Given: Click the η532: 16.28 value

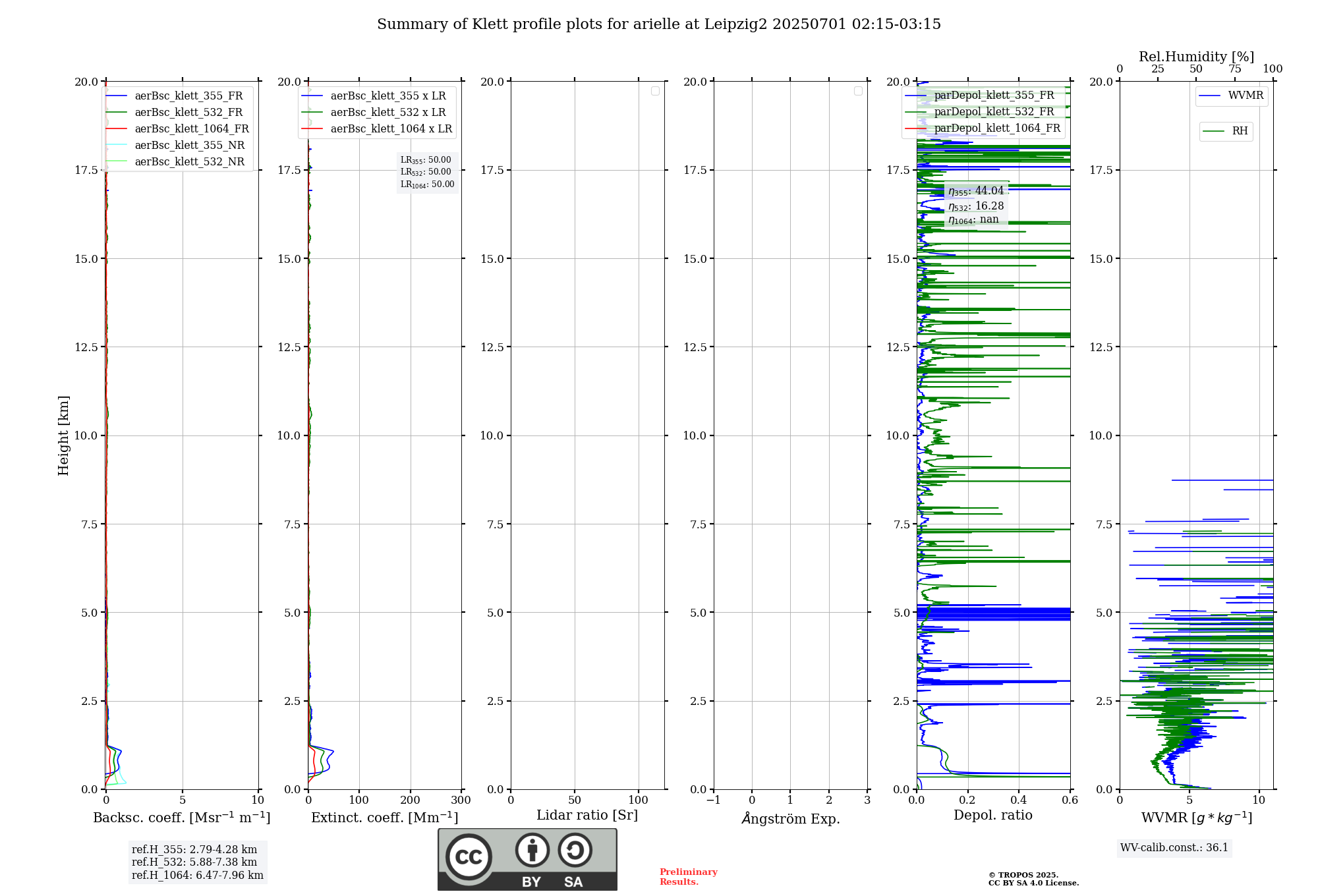Looking at the screenshot, I should 976,206.
